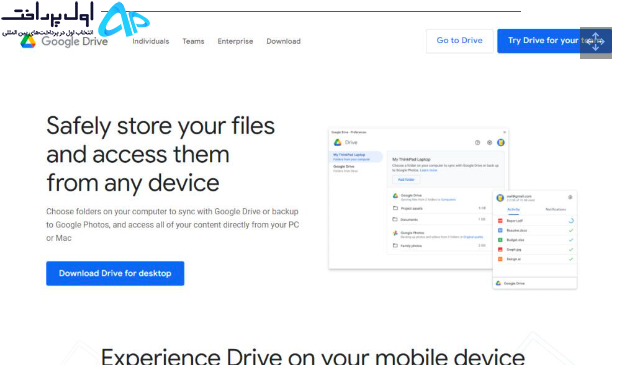623x377 pixels.
Task: Click the Add folder button in illustration
Action: 406,180
